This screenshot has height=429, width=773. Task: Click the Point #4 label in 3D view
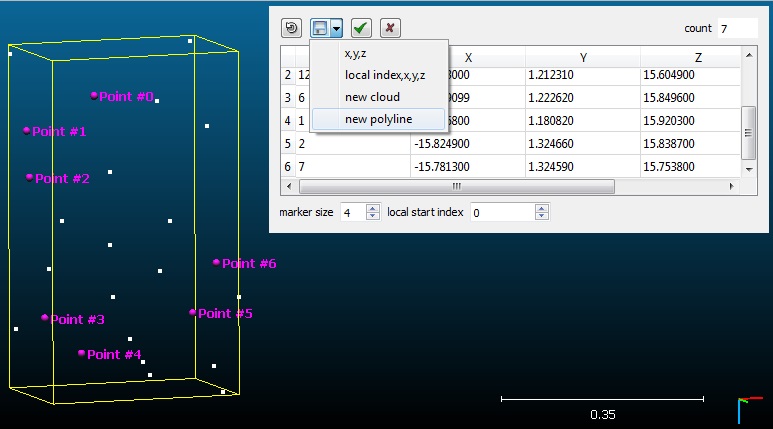114,355
